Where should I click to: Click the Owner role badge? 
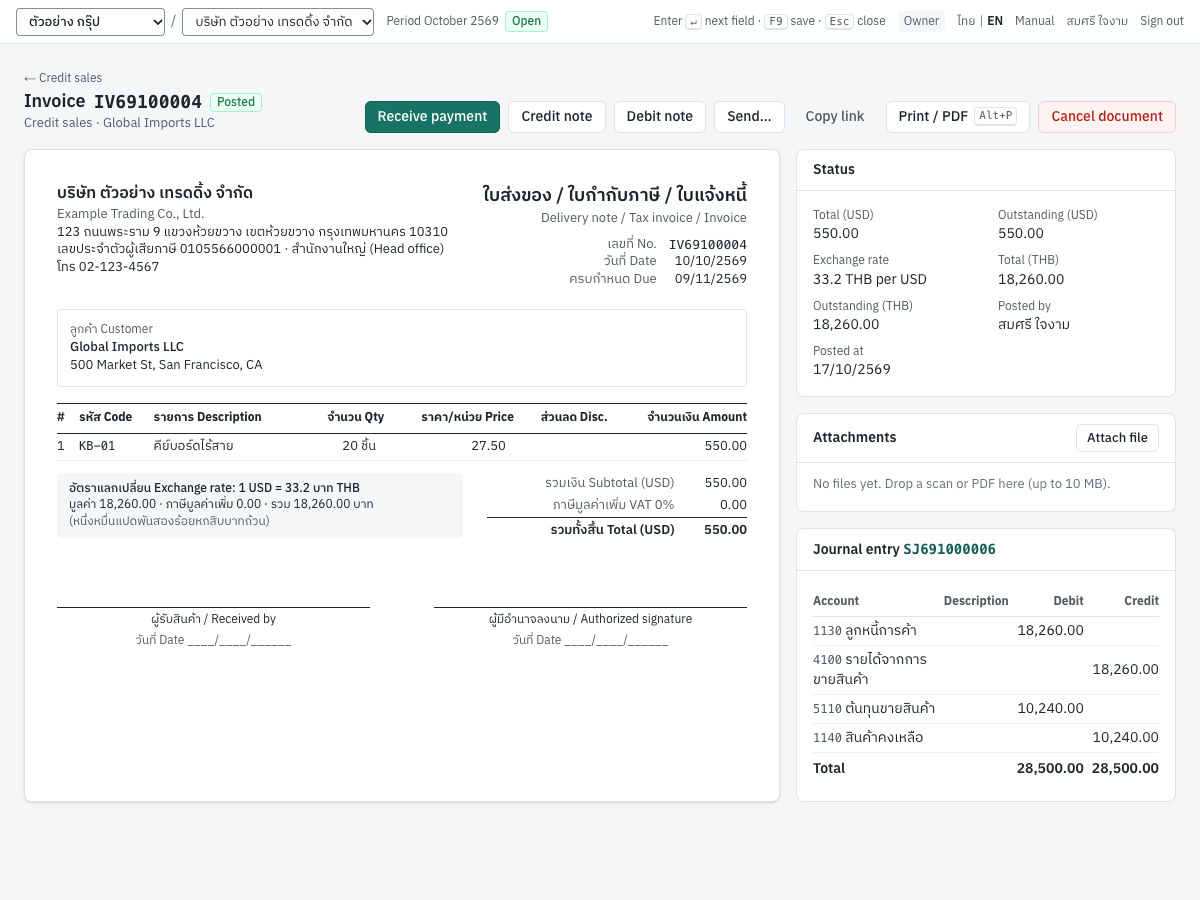tap(921, 21)
